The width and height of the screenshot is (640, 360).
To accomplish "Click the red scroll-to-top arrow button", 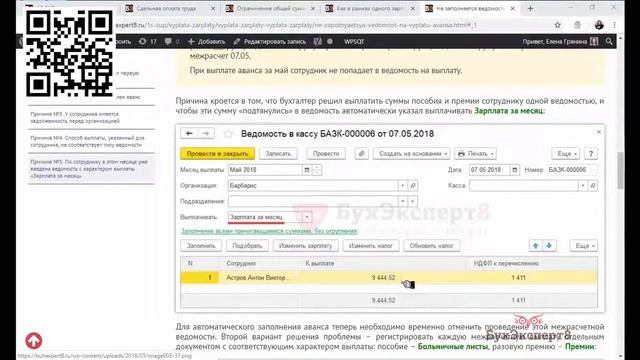I will (34, 340).
